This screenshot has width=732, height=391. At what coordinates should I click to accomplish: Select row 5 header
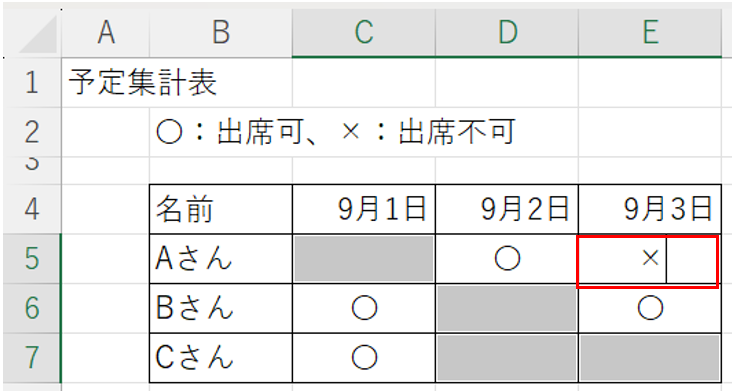(x=32, y=258)
